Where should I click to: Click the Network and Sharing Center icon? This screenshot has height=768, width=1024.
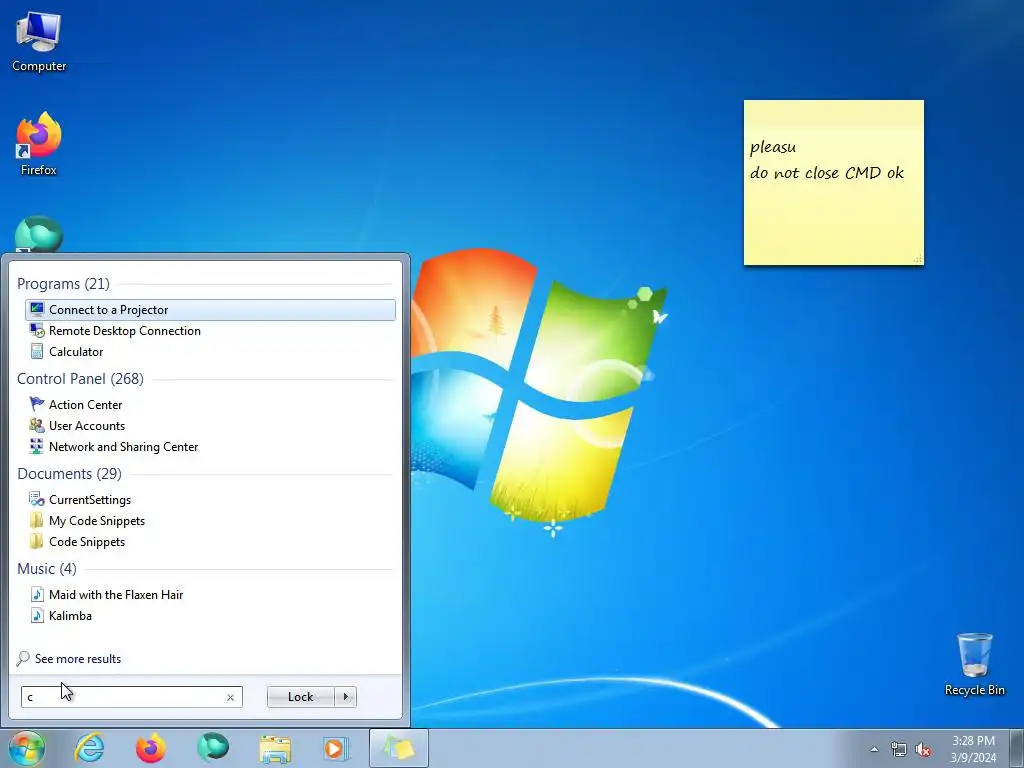pos(37,446)
